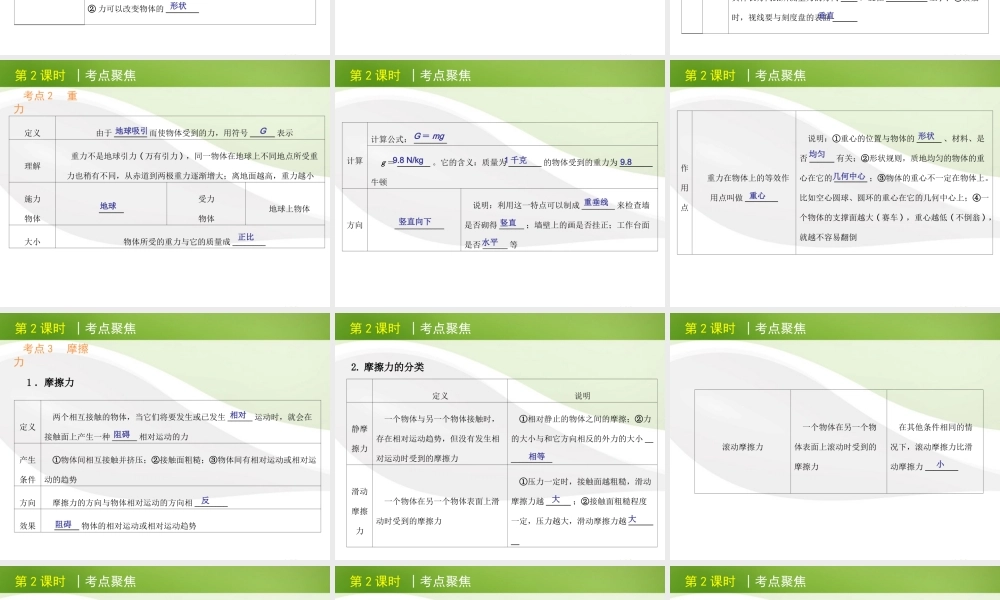Select the answer 水平
The image size is (1000, 600).
point(490,242)
